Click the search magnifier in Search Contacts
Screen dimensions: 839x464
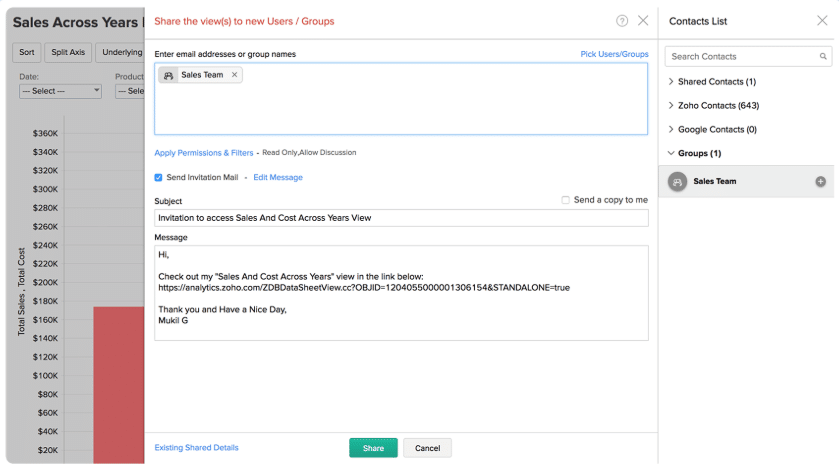click(823, 56)
